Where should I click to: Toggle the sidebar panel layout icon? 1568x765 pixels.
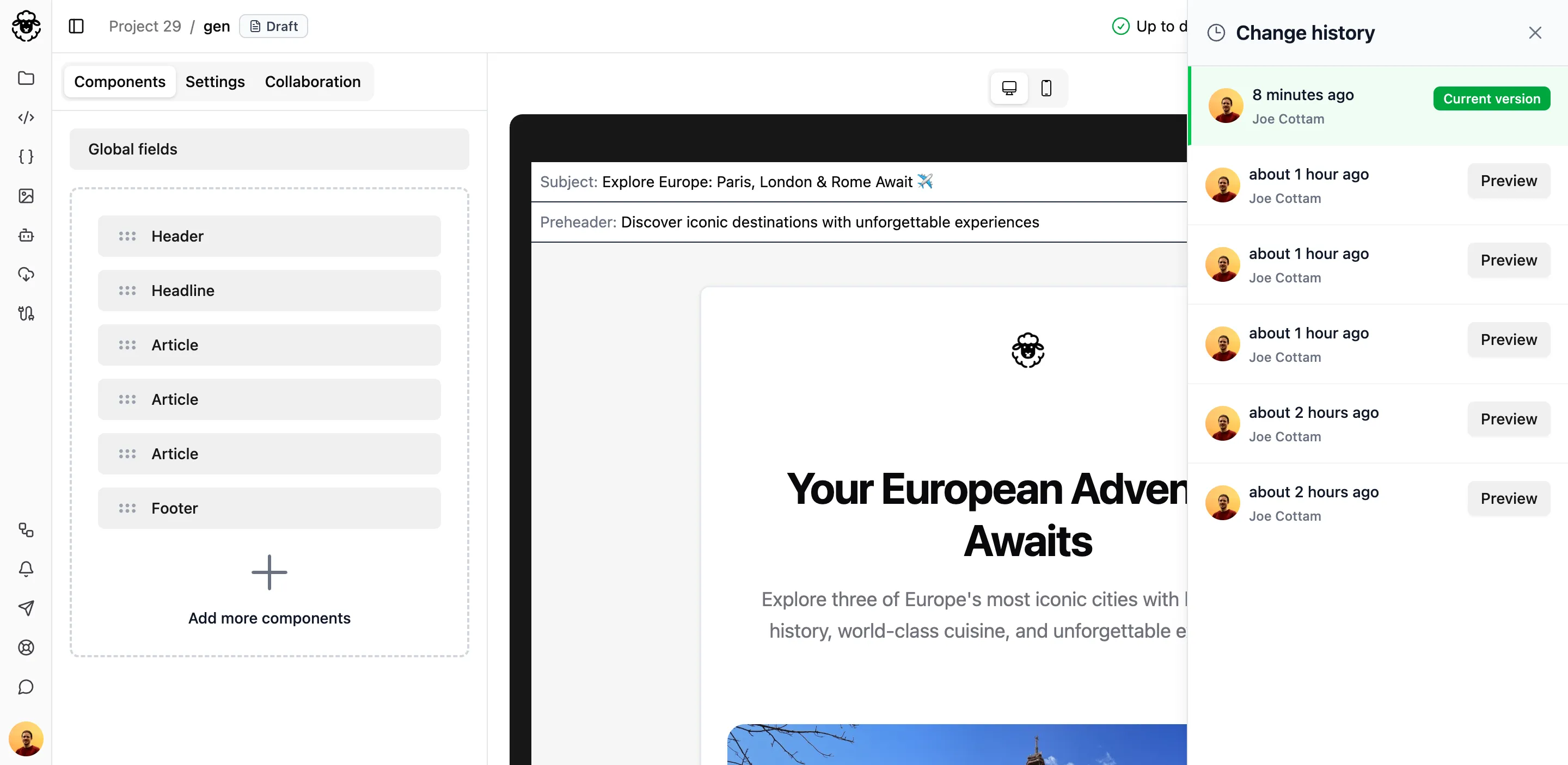pos(76,26)
